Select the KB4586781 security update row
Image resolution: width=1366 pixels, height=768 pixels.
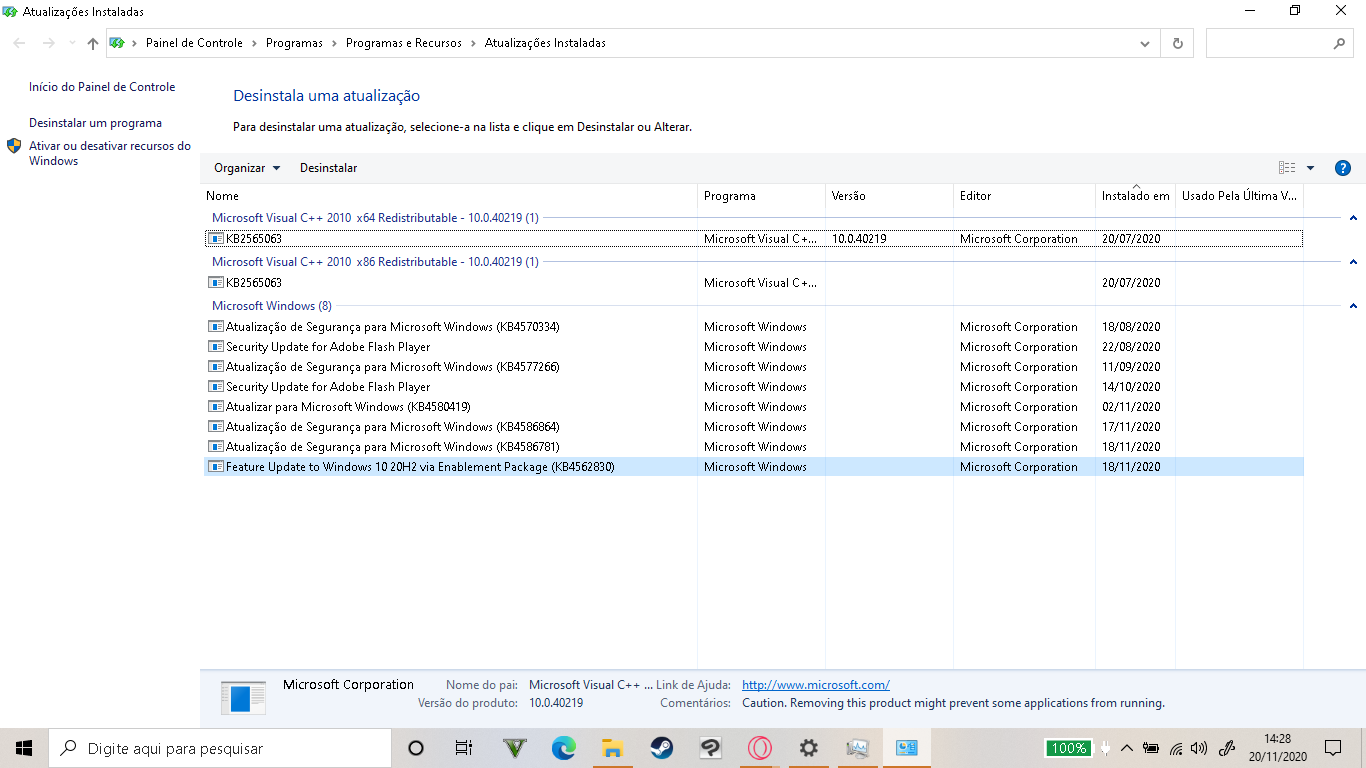pos(753,447)
